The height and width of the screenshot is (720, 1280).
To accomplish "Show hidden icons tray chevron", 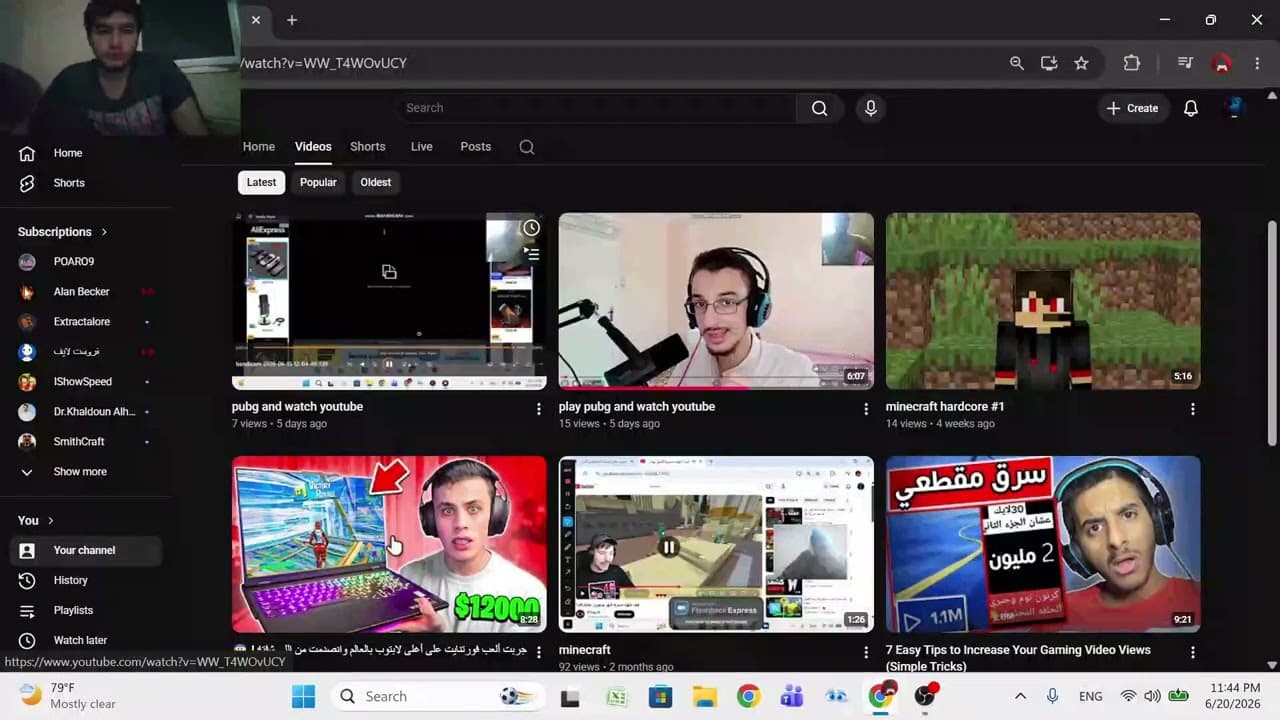I will tap(1020, 696).
